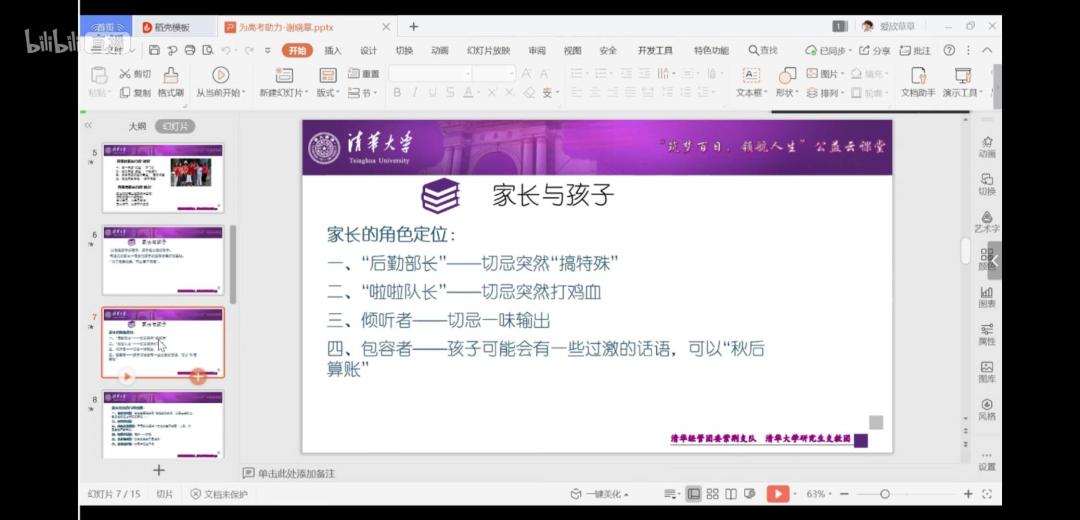The image size is (1080, 520).
Task: Click One-click Beautify (一键美化) in status bar
Action: 599,494
